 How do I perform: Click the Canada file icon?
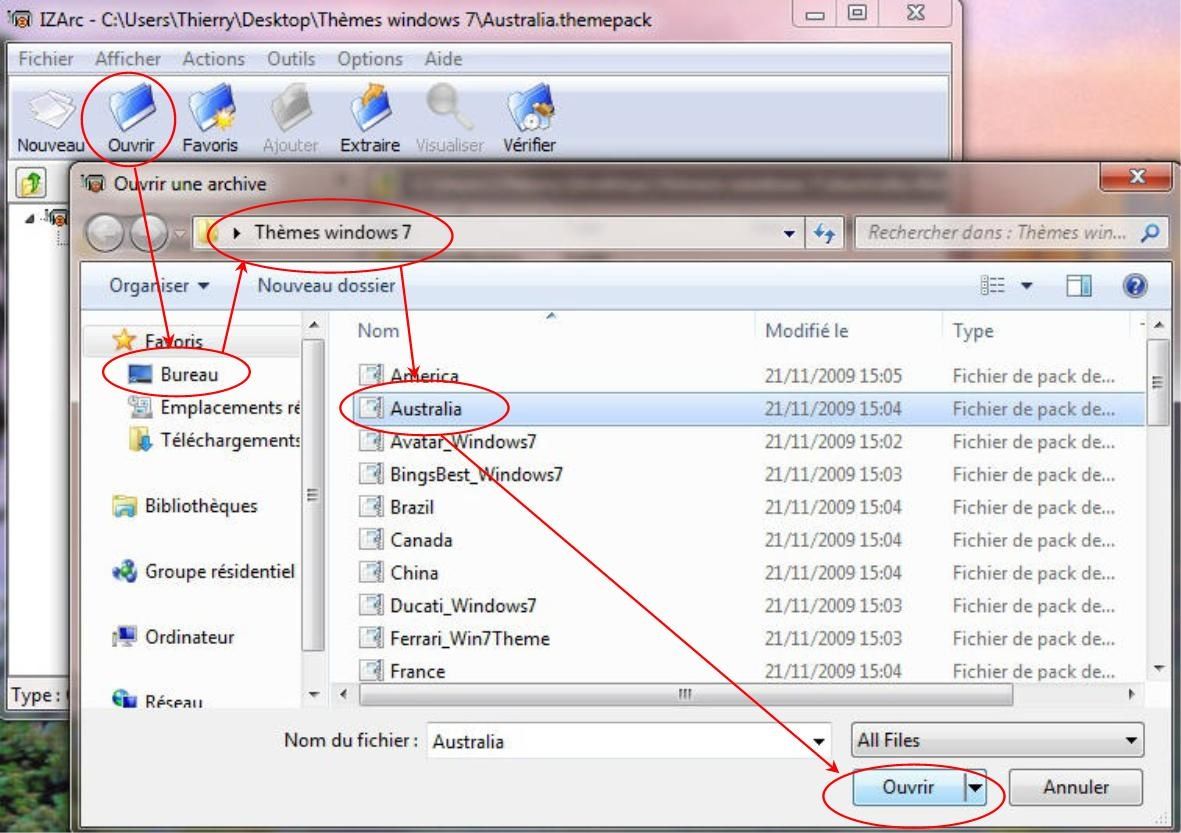pos(371,539)
